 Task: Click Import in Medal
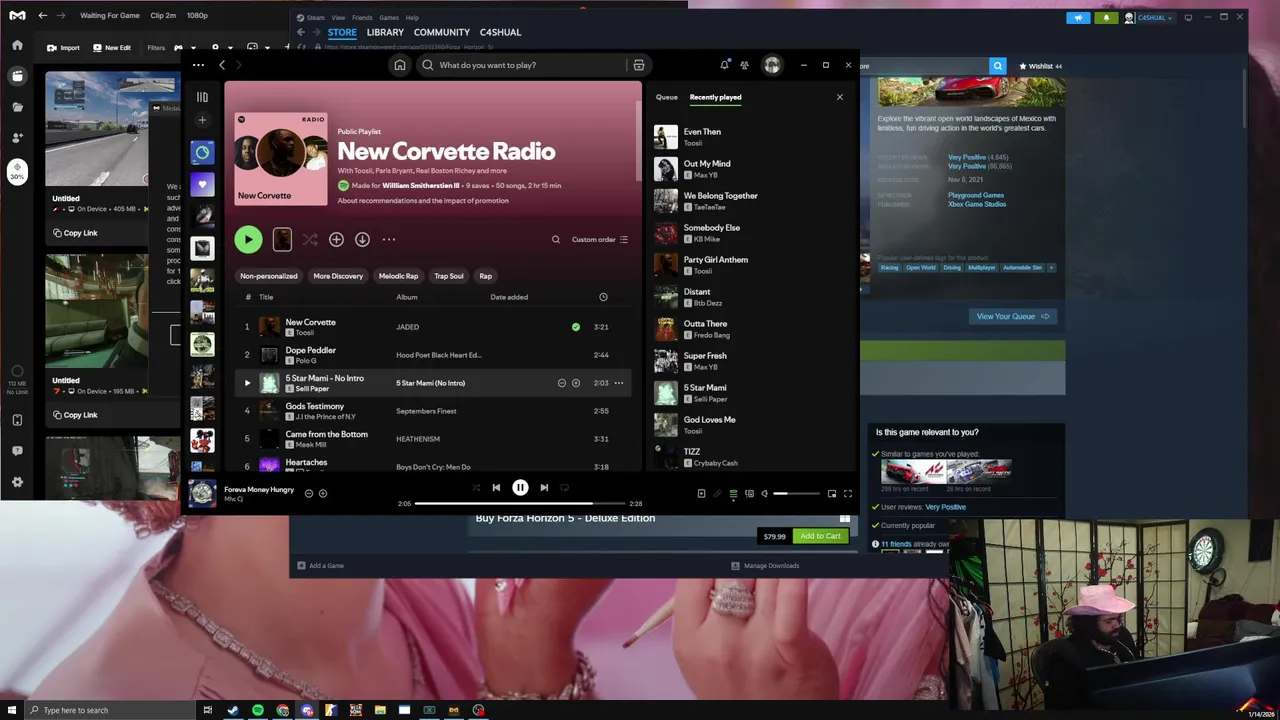pos(63,47)
